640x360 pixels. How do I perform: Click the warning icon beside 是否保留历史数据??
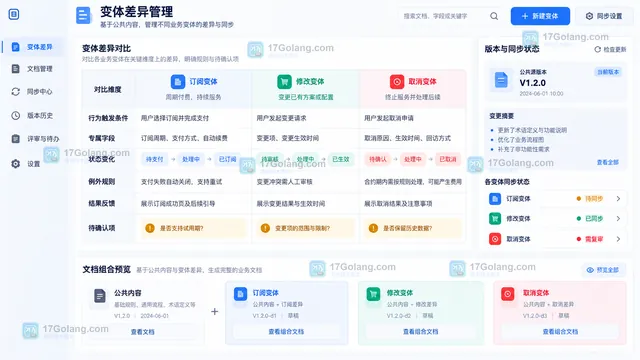point(373,228)
